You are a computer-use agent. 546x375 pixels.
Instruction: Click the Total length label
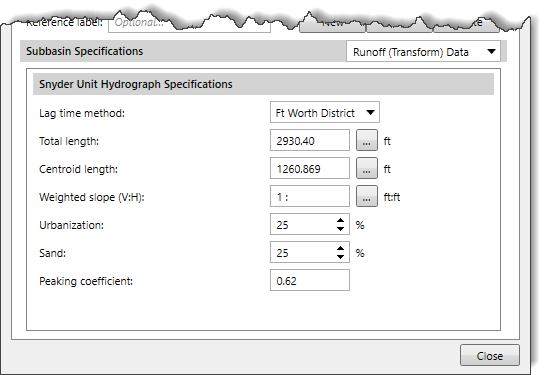[69, 141]
